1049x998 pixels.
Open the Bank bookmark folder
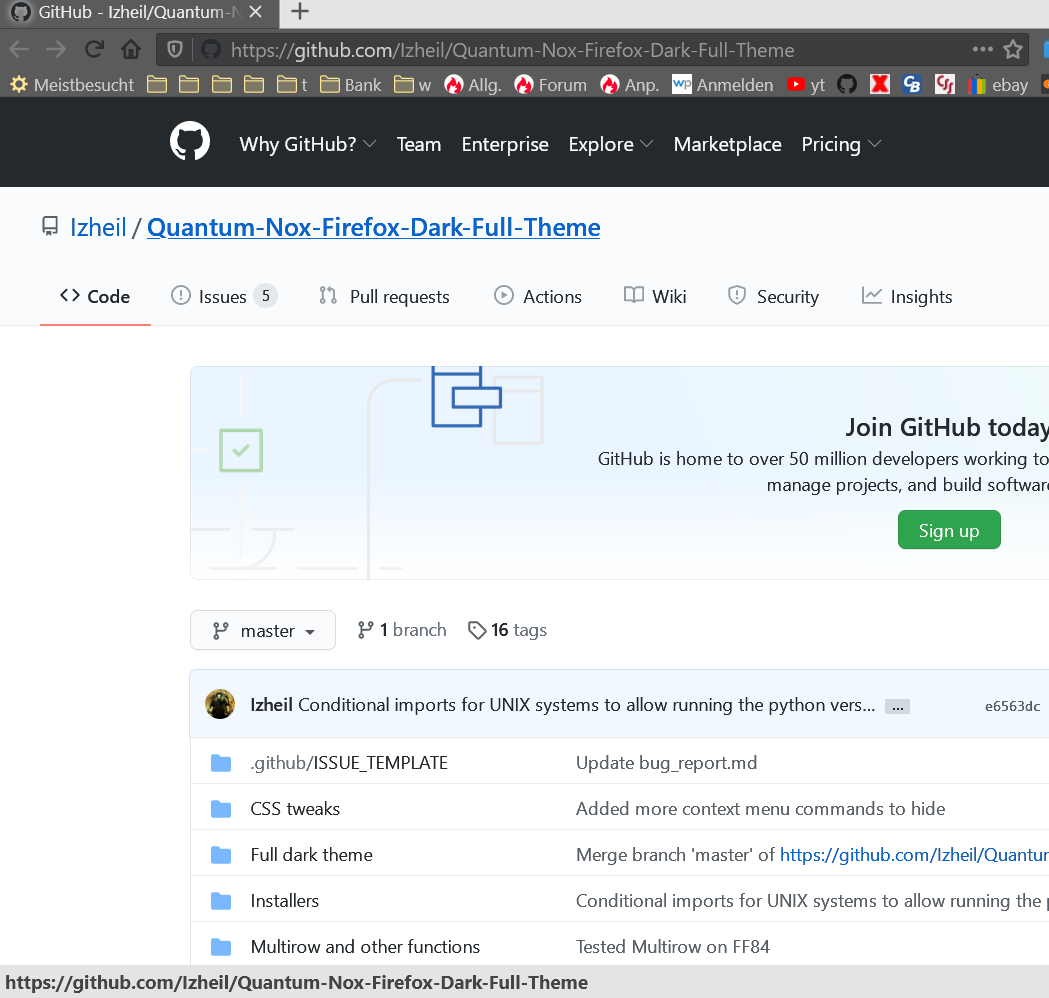click(x=351, y=85)
